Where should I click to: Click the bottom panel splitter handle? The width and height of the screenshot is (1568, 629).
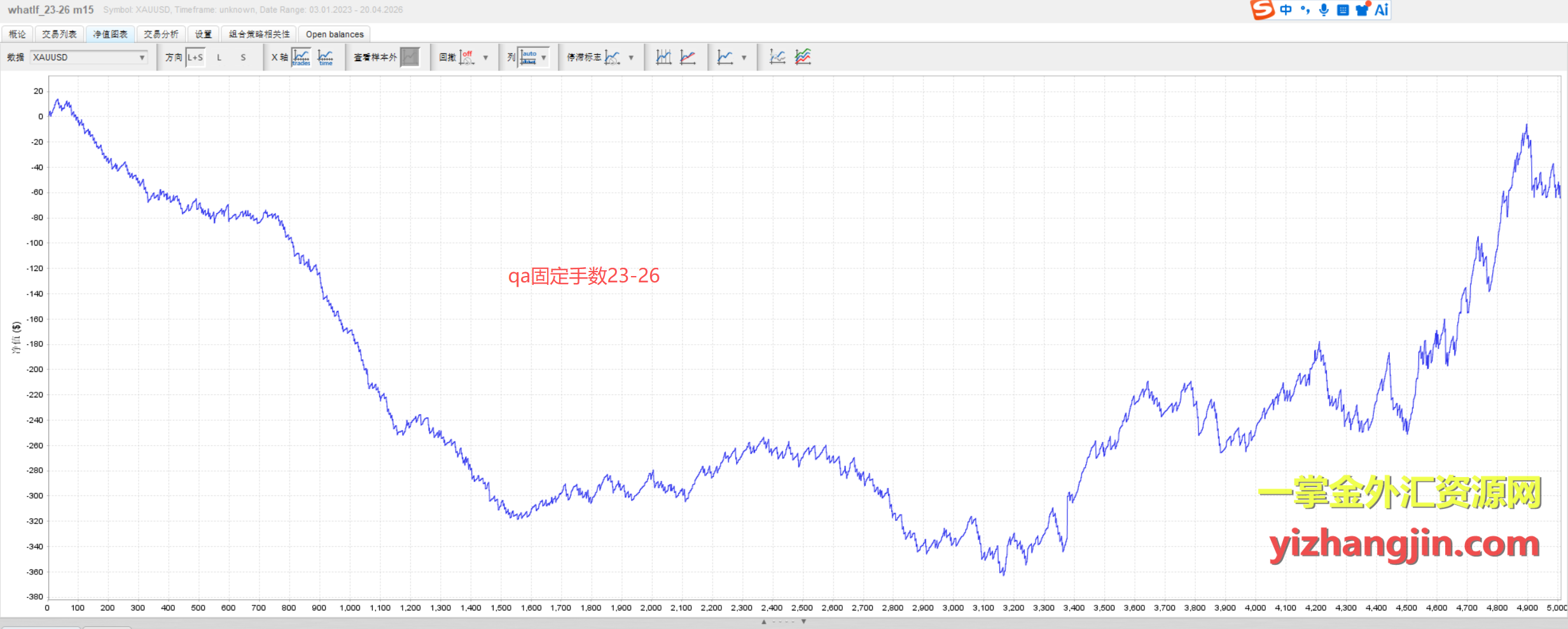(x=784, y=621)
